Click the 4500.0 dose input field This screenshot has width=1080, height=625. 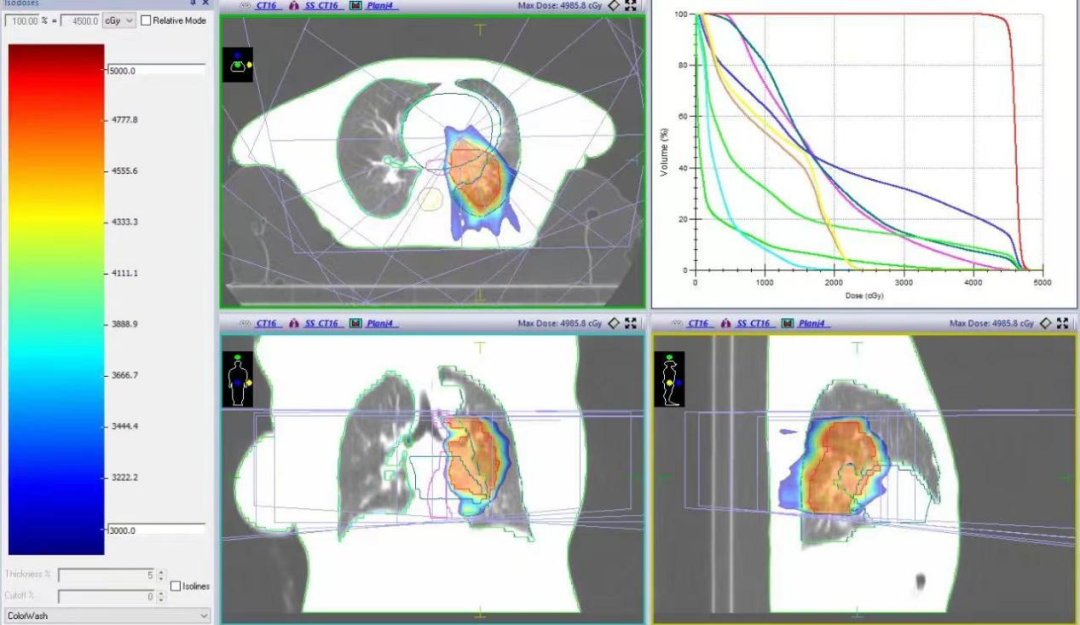(x=81, y=21)
